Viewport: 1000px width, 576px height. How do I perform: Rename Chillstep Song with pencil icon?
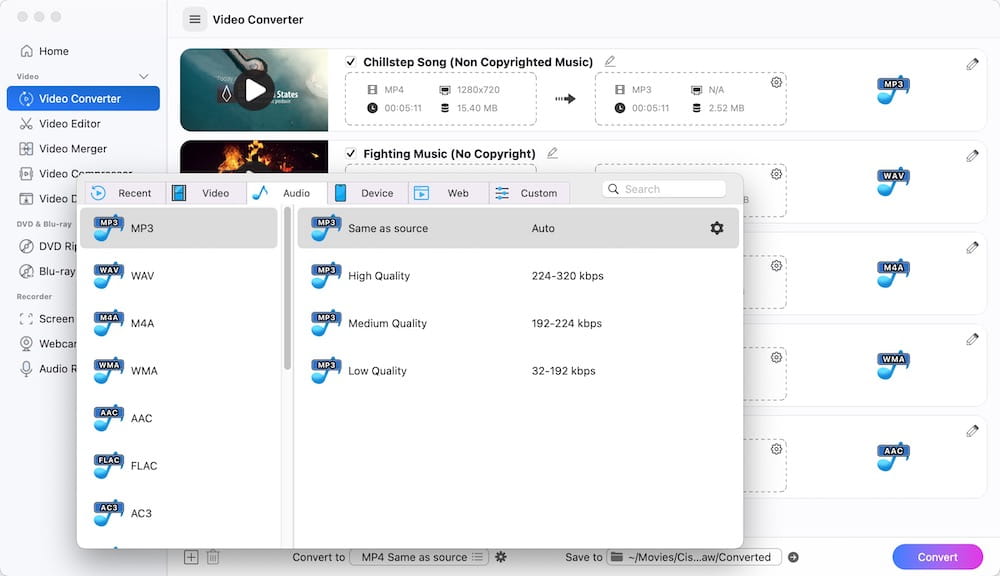[610, 61]
